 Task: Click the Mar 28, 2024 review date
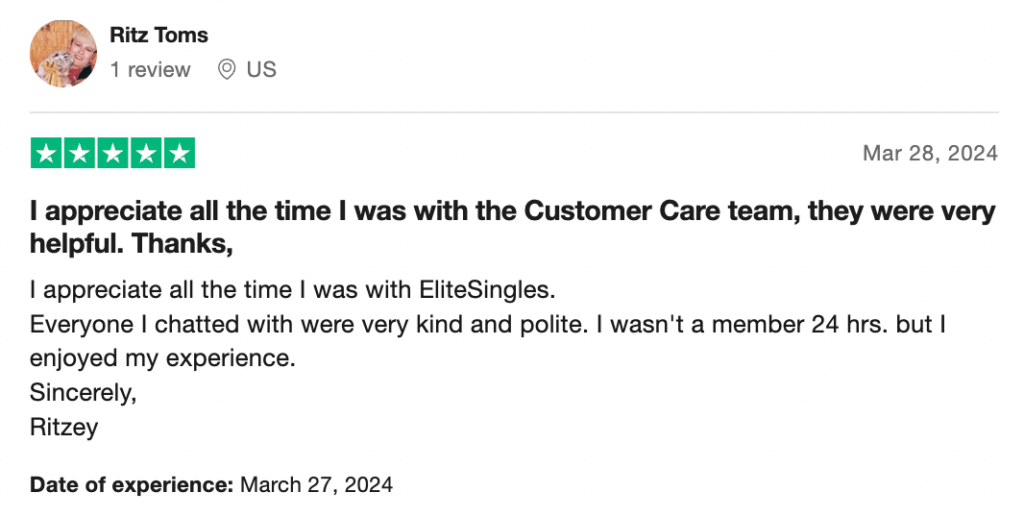930,153
